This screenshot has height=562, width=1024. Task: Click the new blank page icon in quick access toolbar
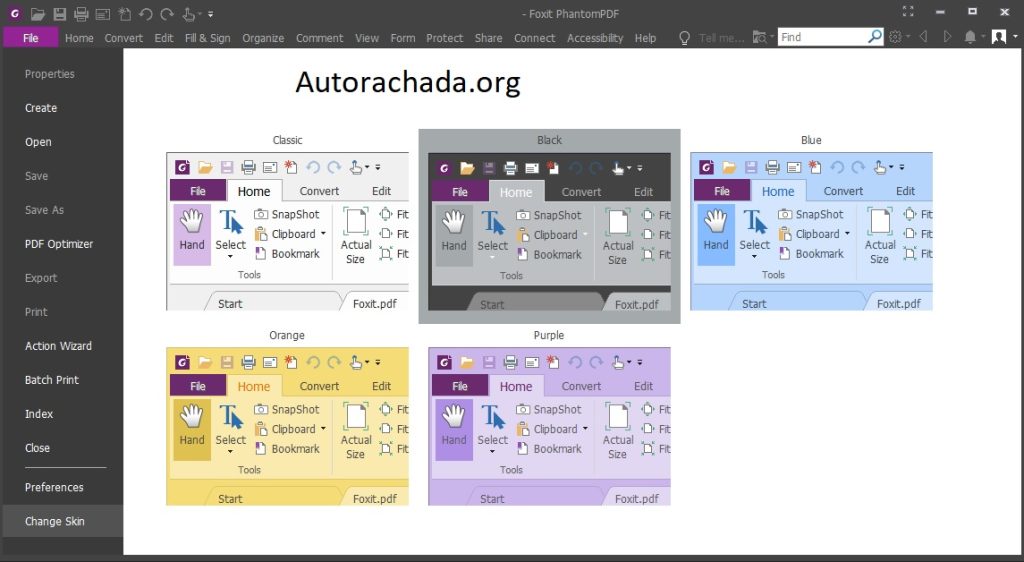click(x=125, y=14)
